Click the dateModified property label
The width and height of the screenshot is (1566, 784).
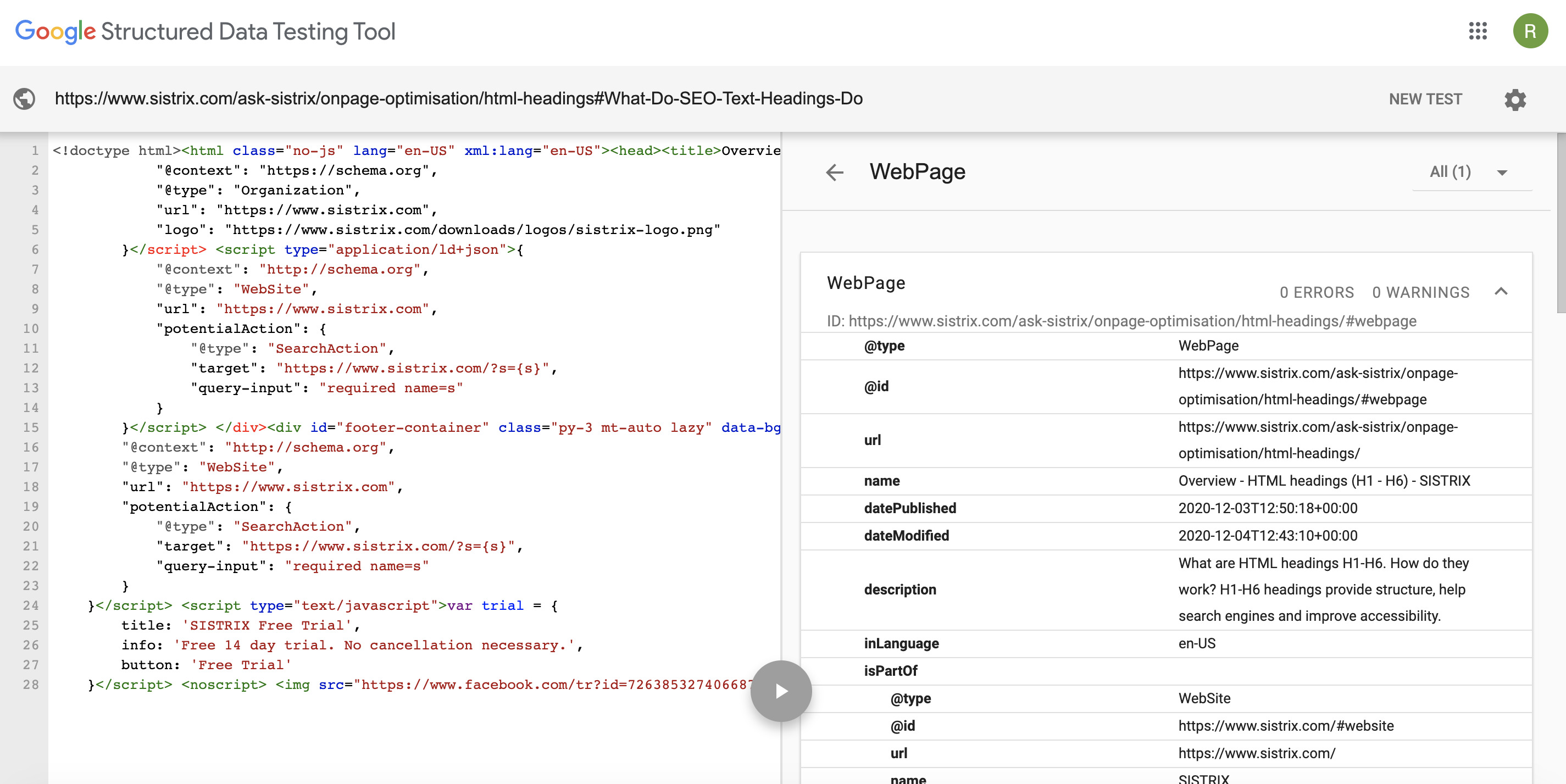click(906, 536)
